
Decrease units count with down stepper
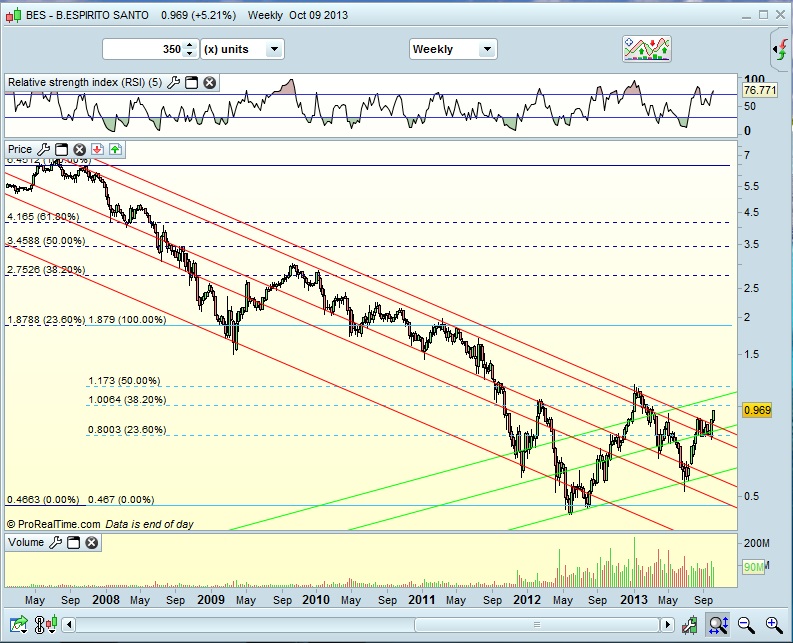(x=190, y=54)
